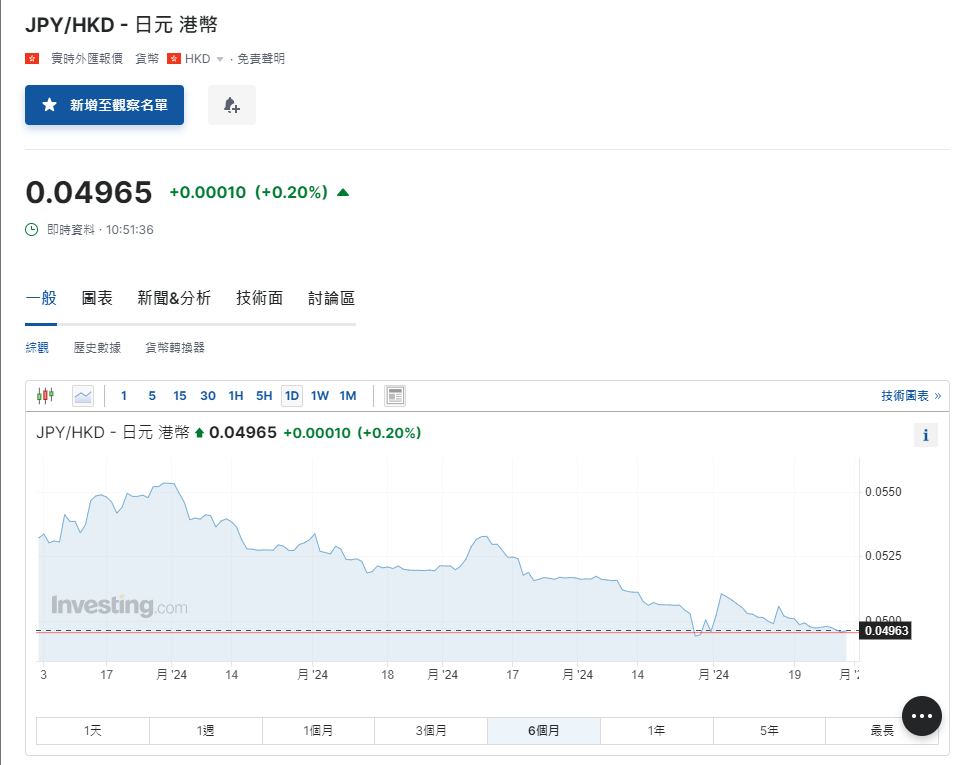This screenshot has width=956, height=765.
Task: Click the clock icon near real-time data
Action: click(x=32, y=230)
